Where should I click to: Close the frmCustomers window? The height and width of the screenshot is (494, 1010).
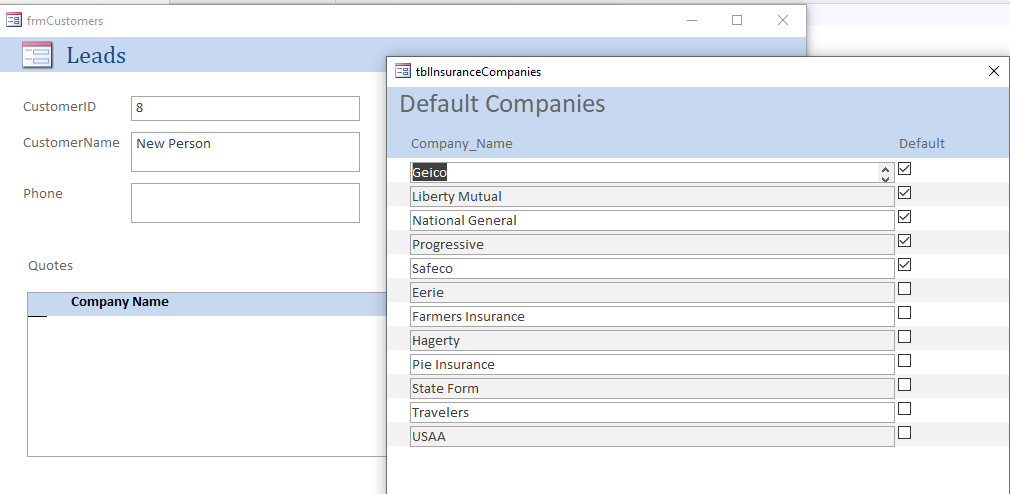[x=783, y=20]
